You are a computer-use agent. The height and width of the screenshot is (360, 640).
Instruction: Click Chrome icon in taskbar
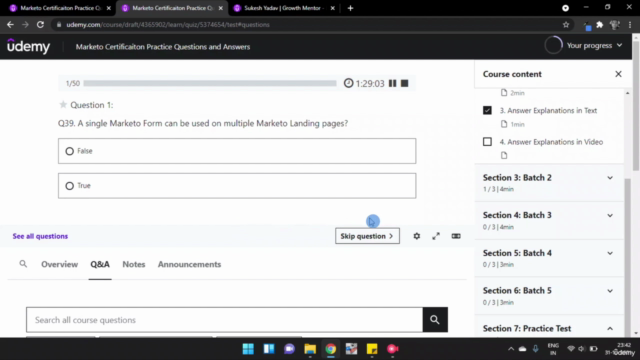pyautogui.click(x=331, y=349)
